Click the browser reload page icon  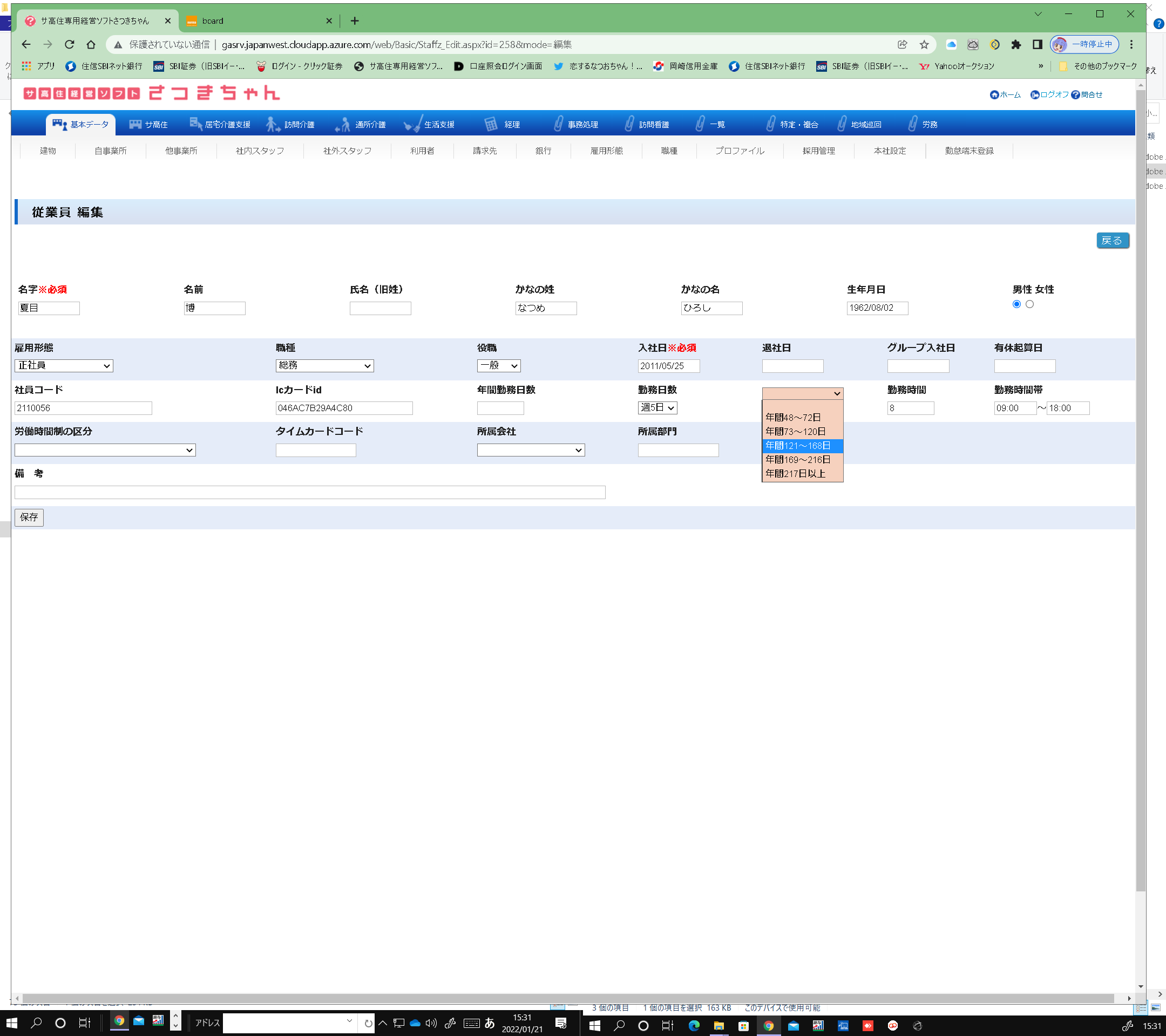pyautogui.click(x=69, y=44)
